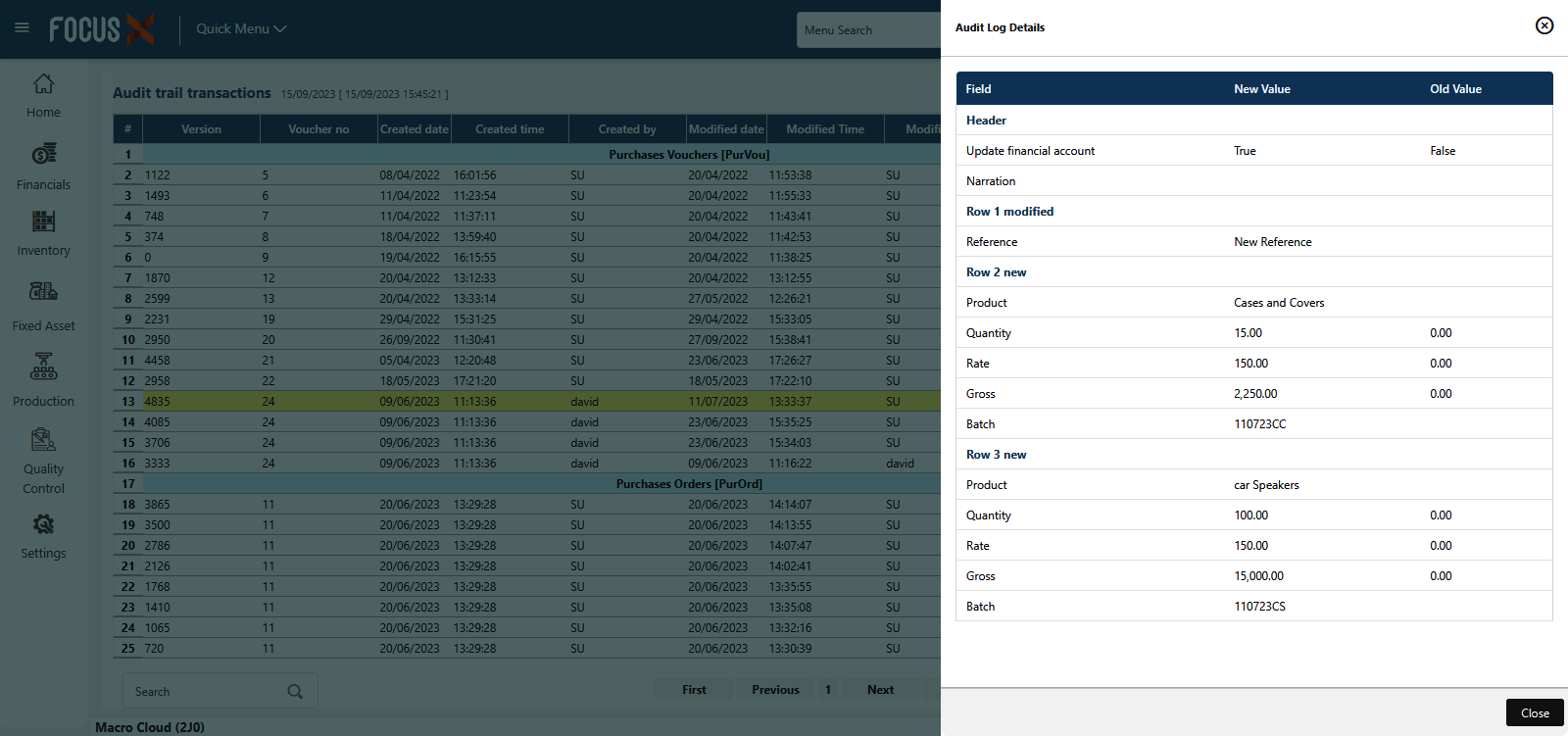Open the Inventory module icon
Screen dimensions: 1568x736
click(43, 221)
